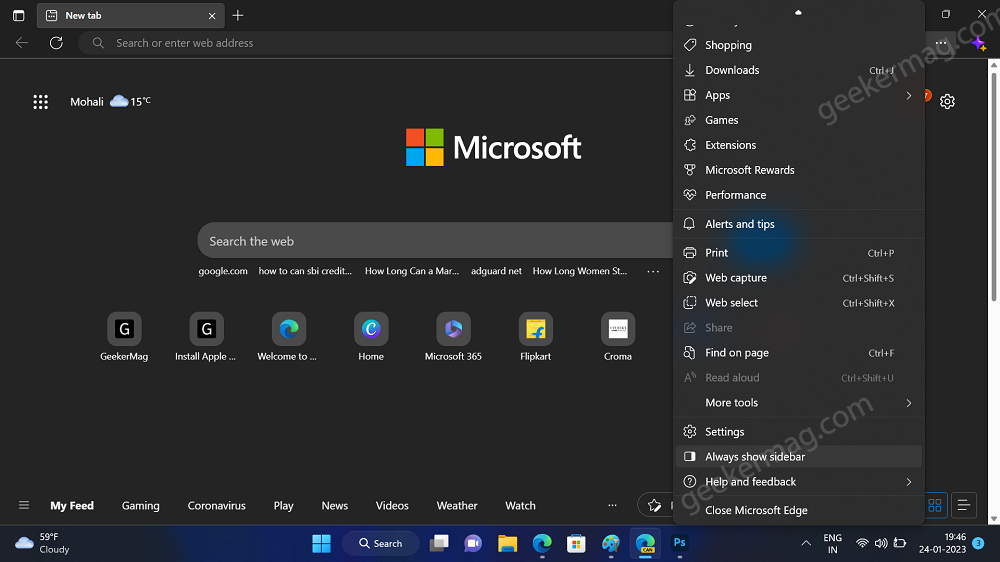Open page settings gear icon
The height and width of the screenshot is (562, 1000).
point(947,101)
